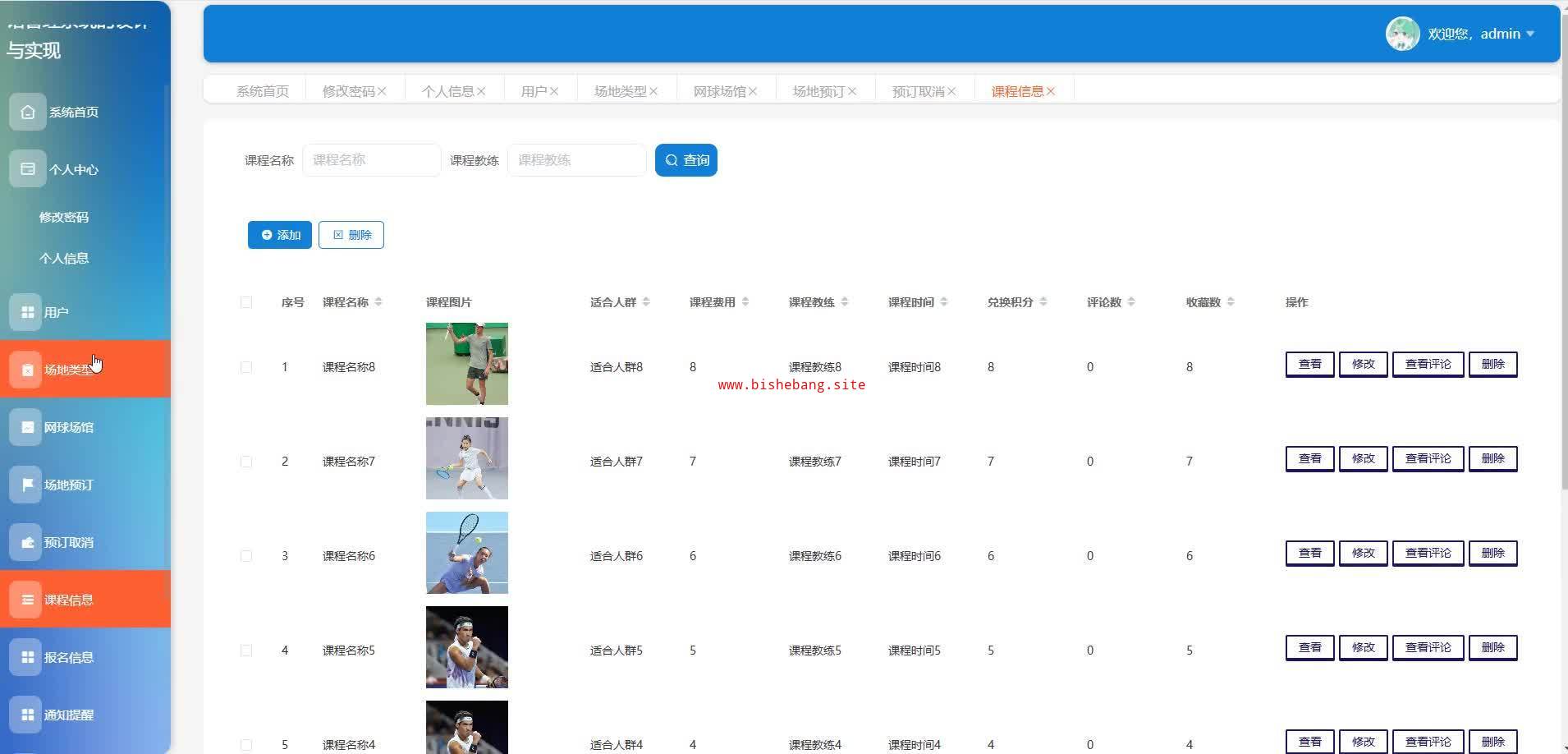Click the home icon beside 系统首页
This screenshot has width=1568, height=754.
click(x=27, y=112)
